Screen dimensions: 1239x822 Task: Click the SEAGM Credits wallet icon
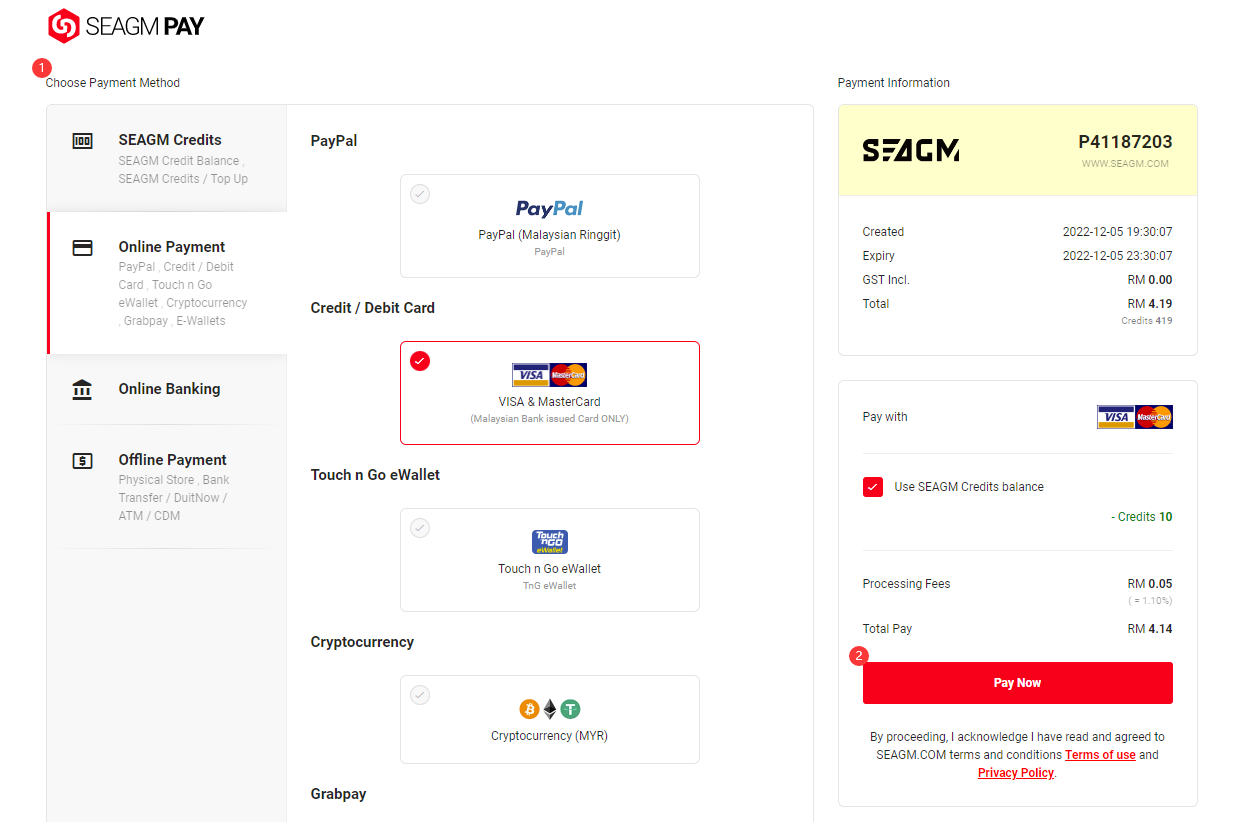tap(82, 141)
